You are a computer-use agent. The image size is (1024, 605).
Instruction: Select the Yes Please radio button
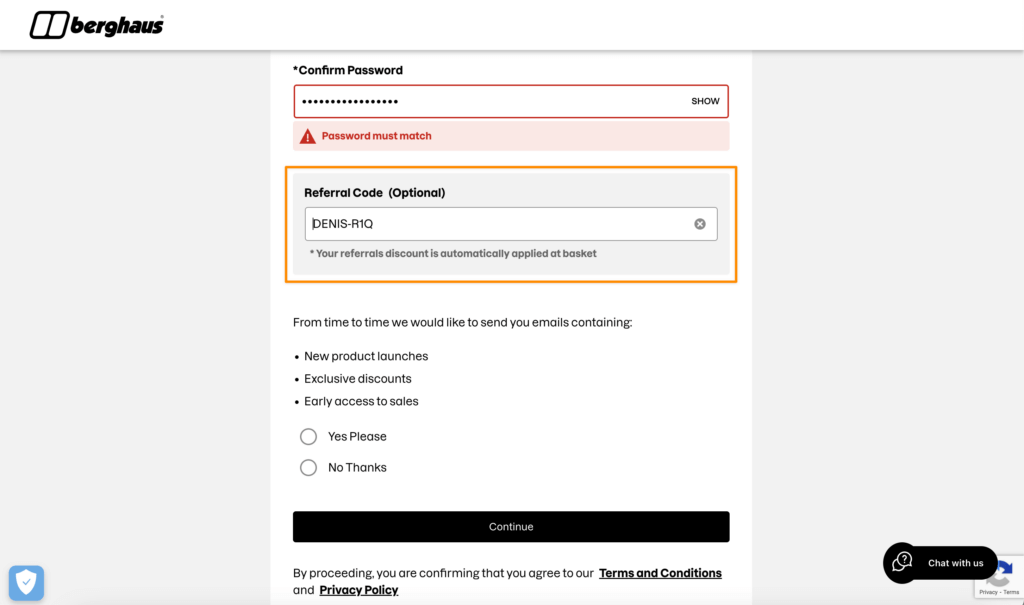(x=308, y=436)
